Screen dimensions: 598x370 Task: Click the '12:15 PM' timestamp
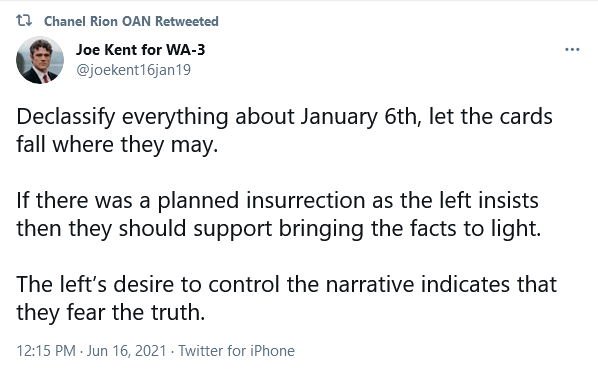click(x=46, y=351)
